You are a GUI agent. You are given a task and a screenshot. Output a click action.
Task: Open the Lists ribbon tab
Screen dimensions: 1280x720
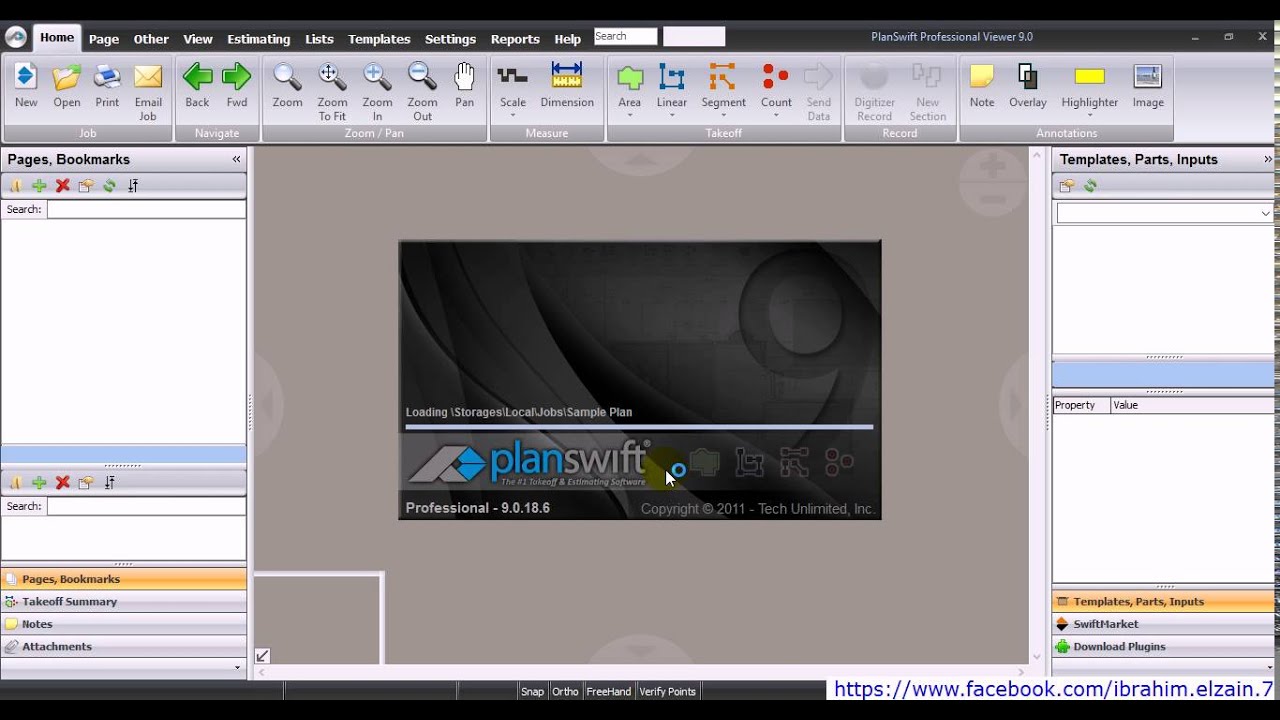[319, 39]
